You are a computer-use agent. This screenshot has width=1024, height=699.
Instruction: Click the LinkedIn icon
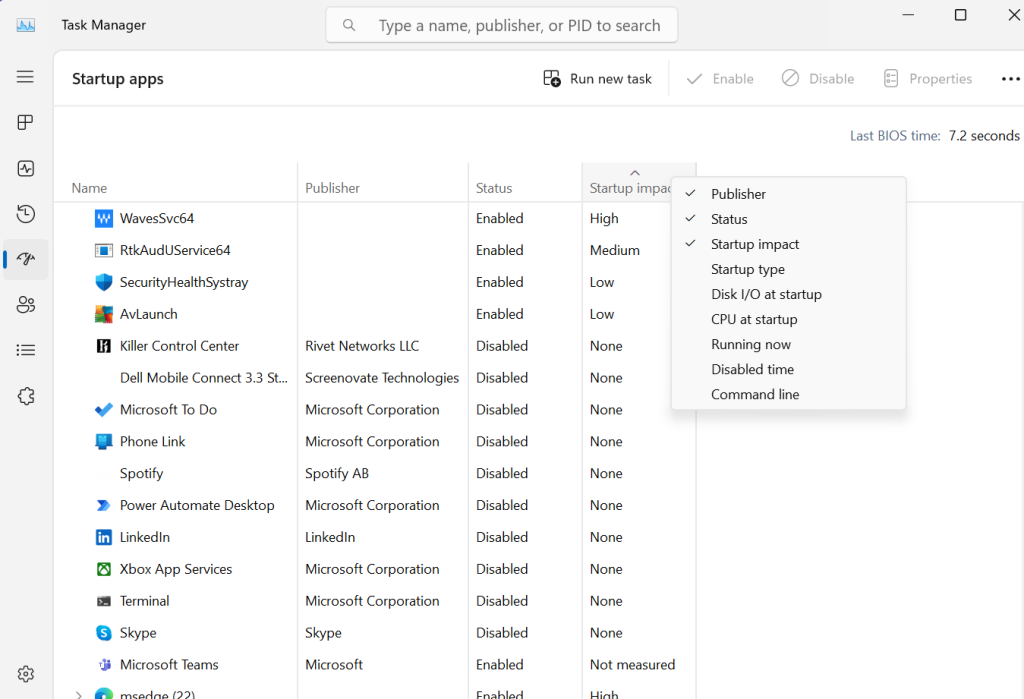(104, 537)
